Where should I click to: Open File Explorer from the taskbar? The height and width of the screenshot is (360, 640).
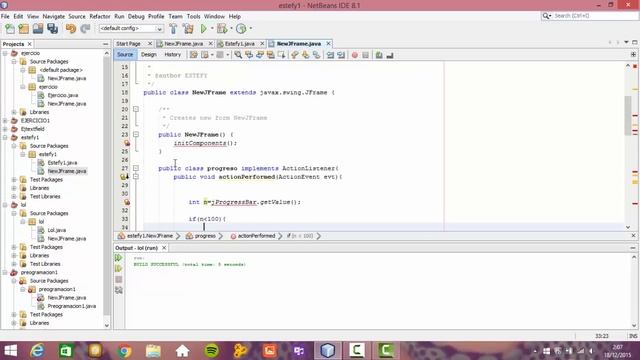[x=153, y=351]
